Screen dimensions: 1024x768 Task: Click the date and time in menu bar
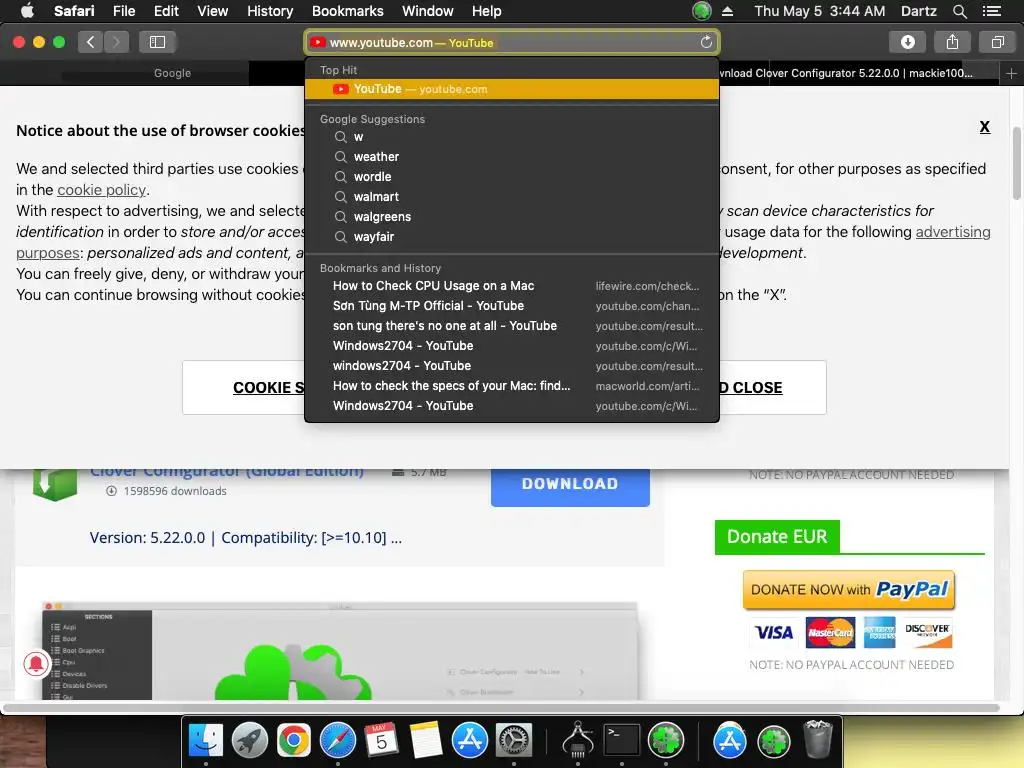820,11
